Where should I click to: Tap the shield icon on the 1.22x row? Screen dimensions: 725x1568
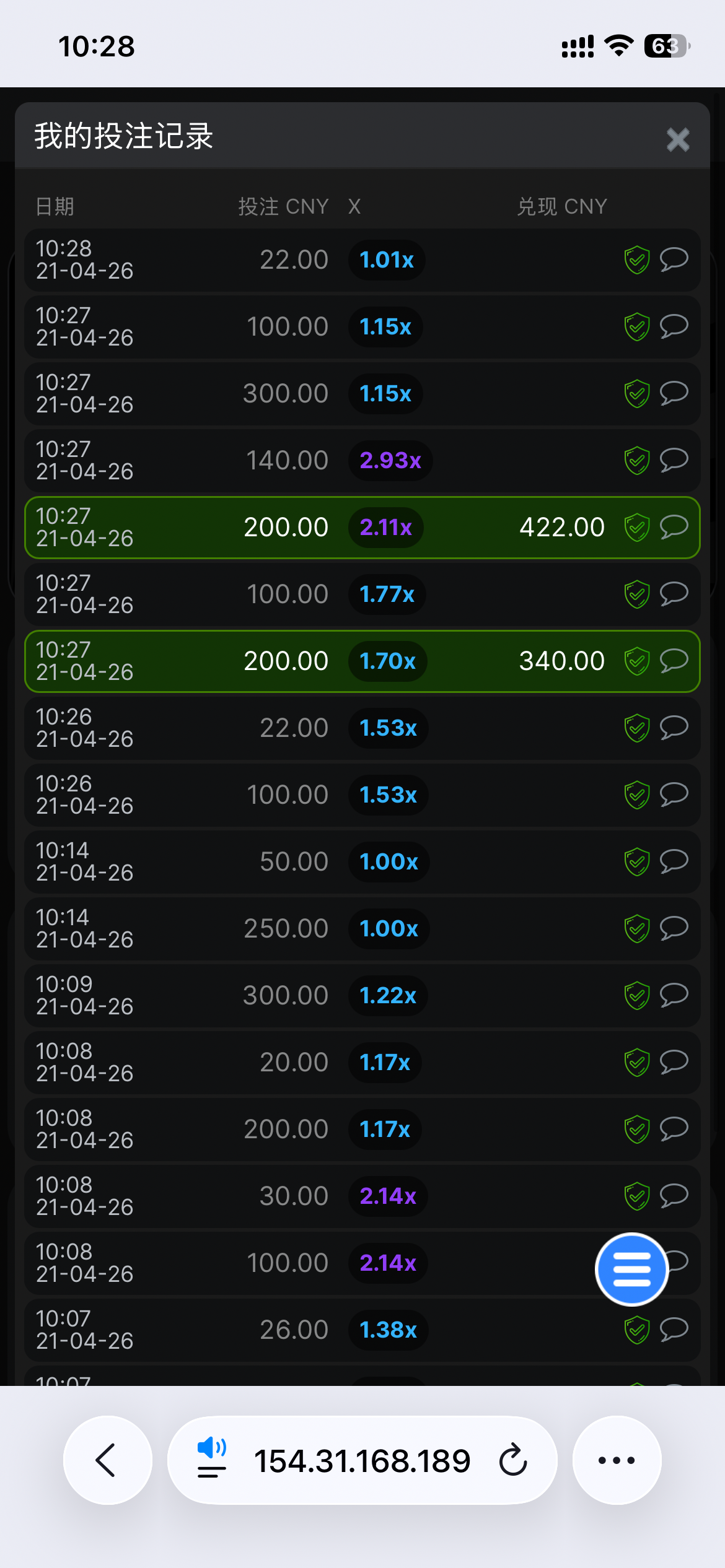[x=636, y=996]
